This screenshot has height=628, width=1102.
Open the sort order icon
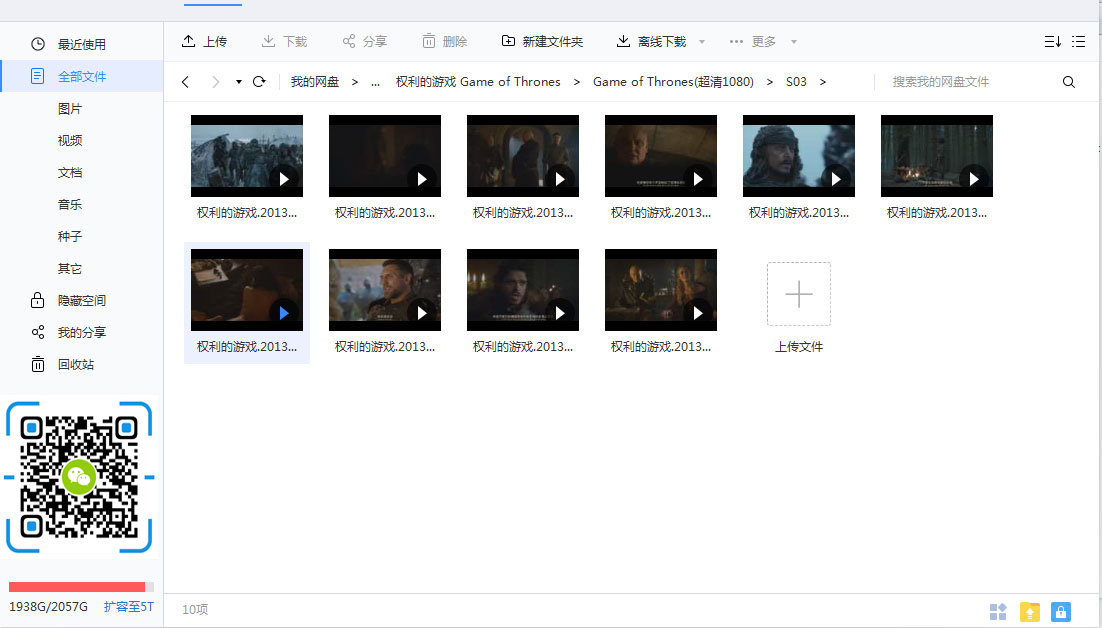click(1052, 41)
